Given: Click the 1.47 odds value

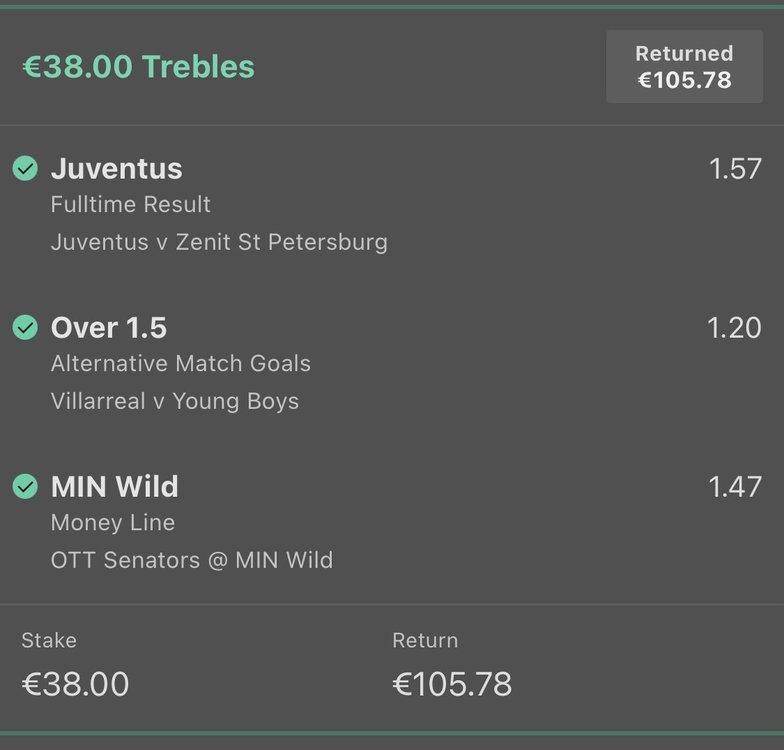Looking at the screenshot, I should [735, 487].
